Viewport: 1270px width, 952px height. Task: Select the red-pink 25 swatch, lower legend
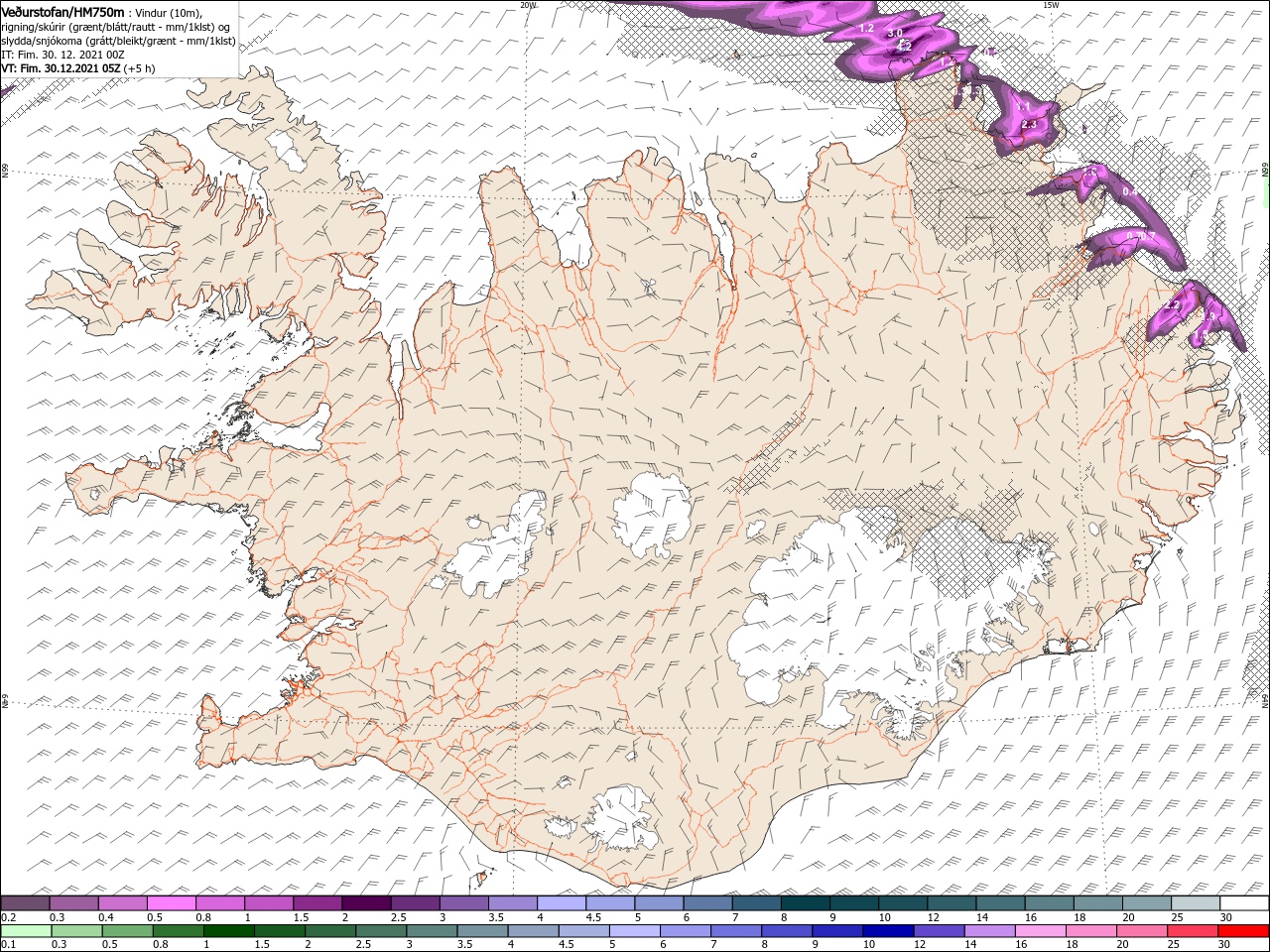coord(1192,931)
